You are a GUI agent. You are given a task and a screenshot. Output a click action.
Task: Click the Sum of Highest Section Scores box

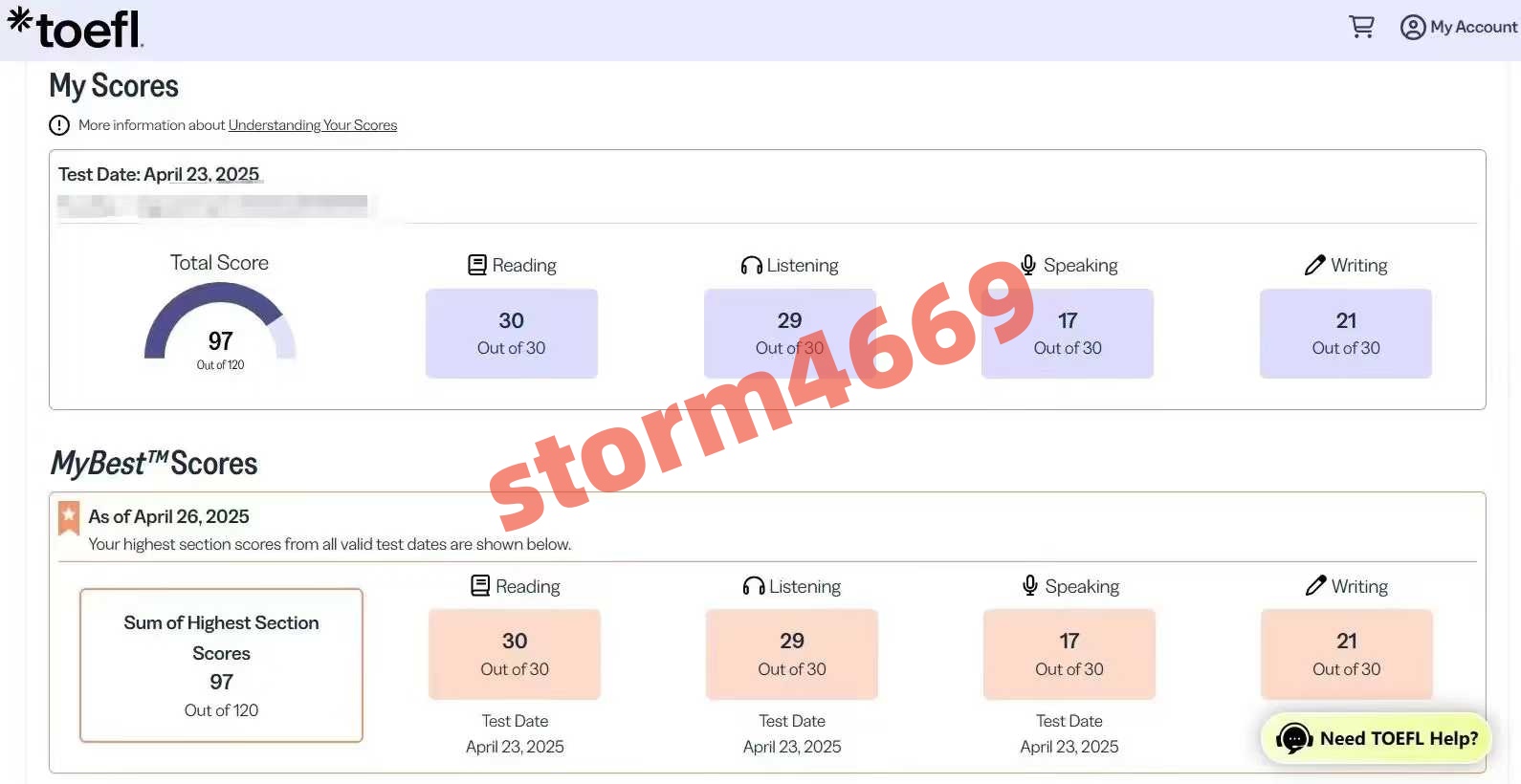pyautogui.click(x=221, y=665)
